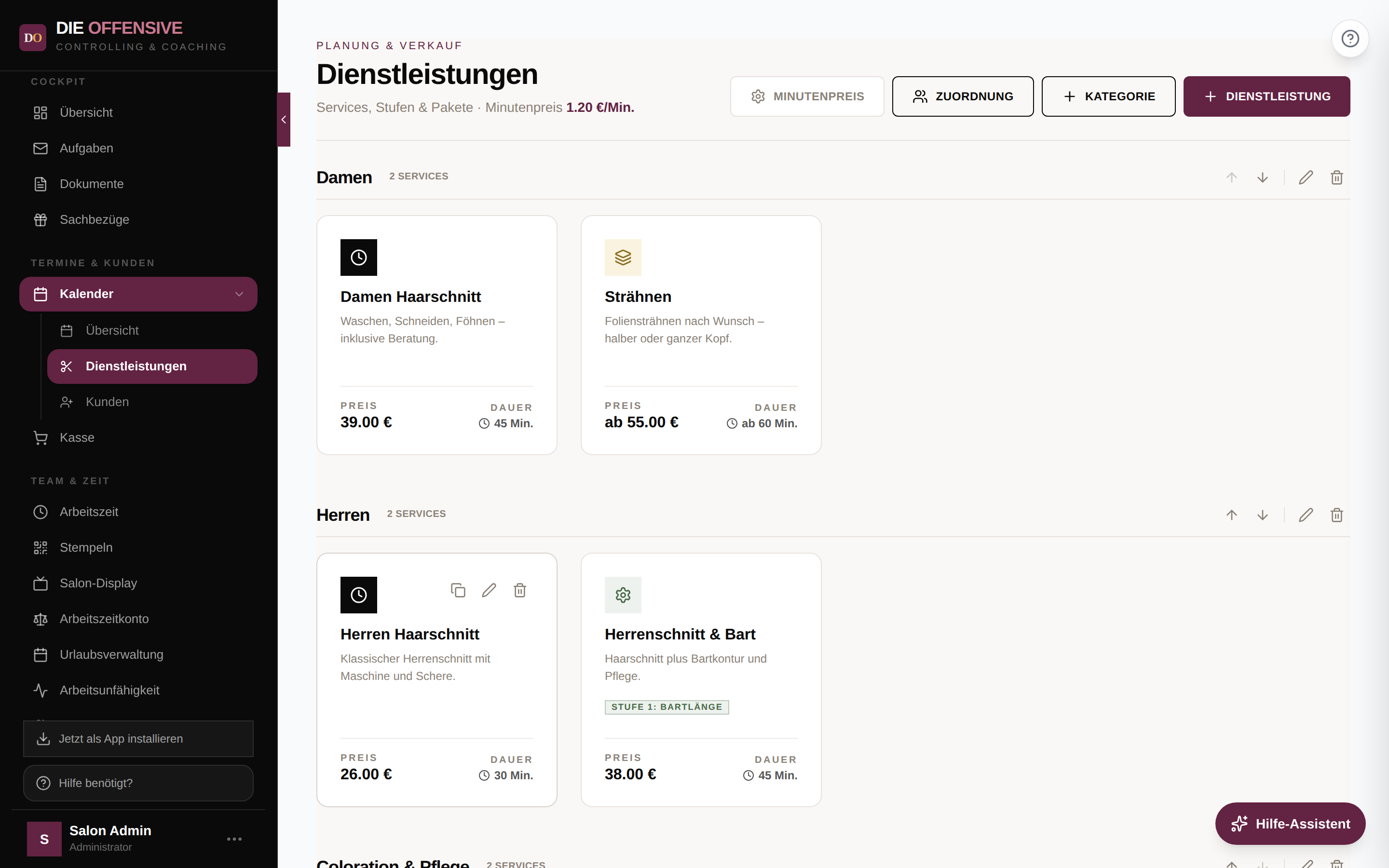Screen dimensions: 1389x868
Task: Click the ab 55.00 € price on Strähnen
Action: pyautogui.click(x=641, y=422)
